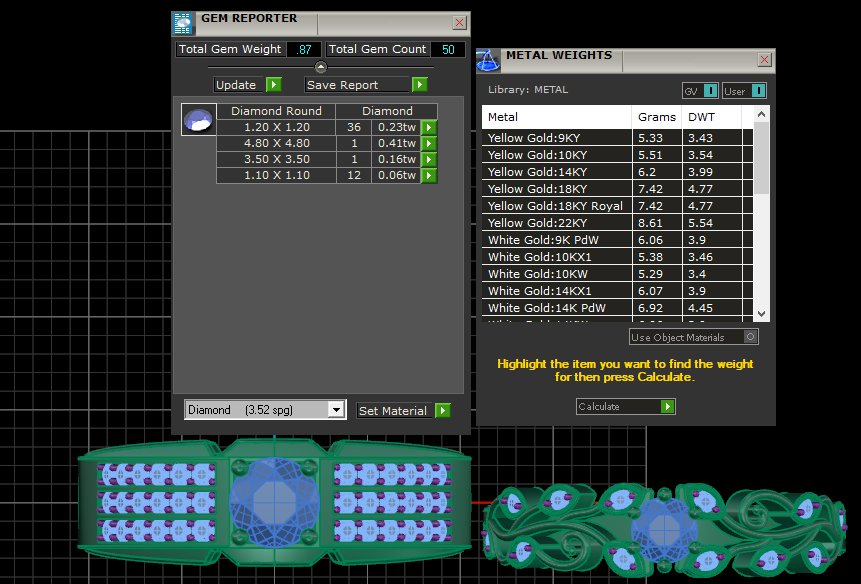Click the Grams column header
The image size is (861, 584).
pos(657,117)
